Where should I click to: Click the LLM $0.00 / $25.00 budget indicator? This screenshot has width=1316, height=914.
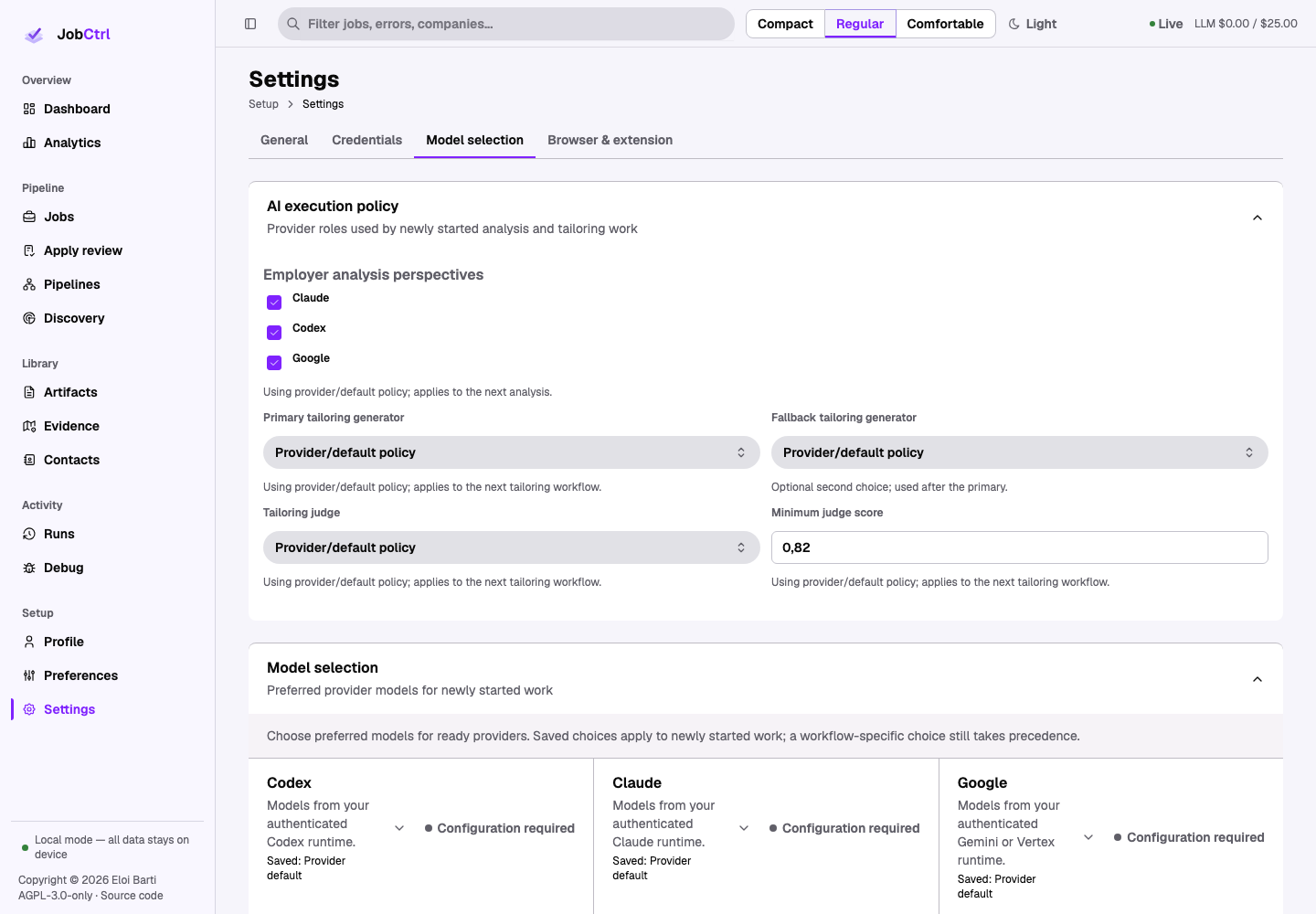1246,24
